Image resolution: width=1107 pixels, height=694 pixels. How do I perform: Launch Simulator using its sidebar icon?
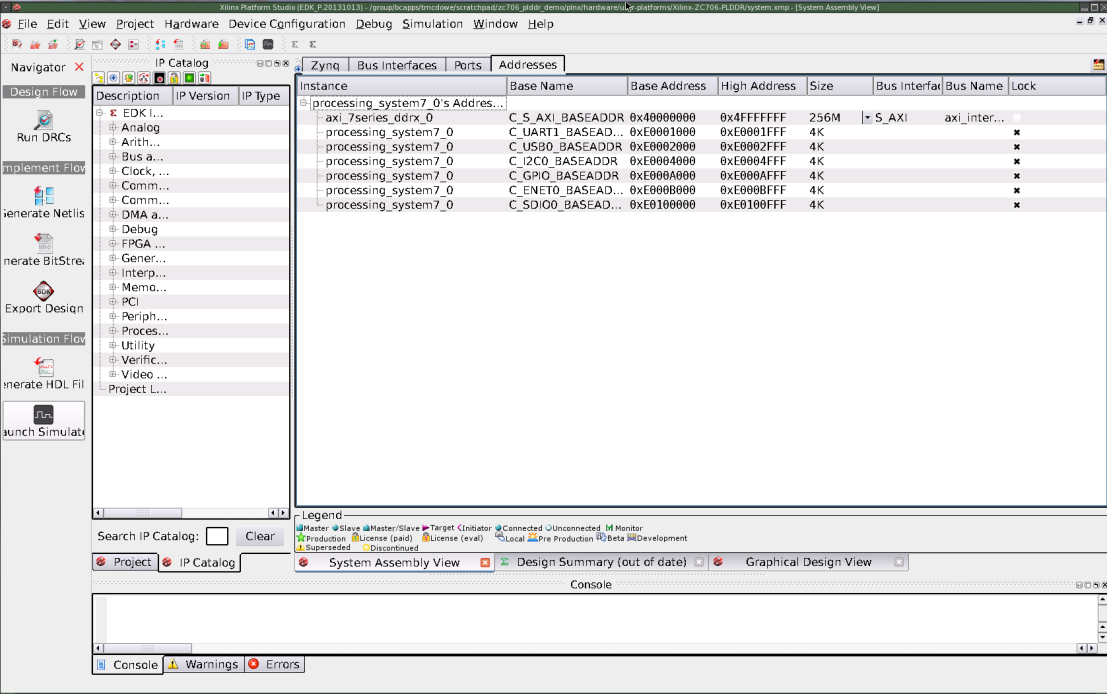43,412
